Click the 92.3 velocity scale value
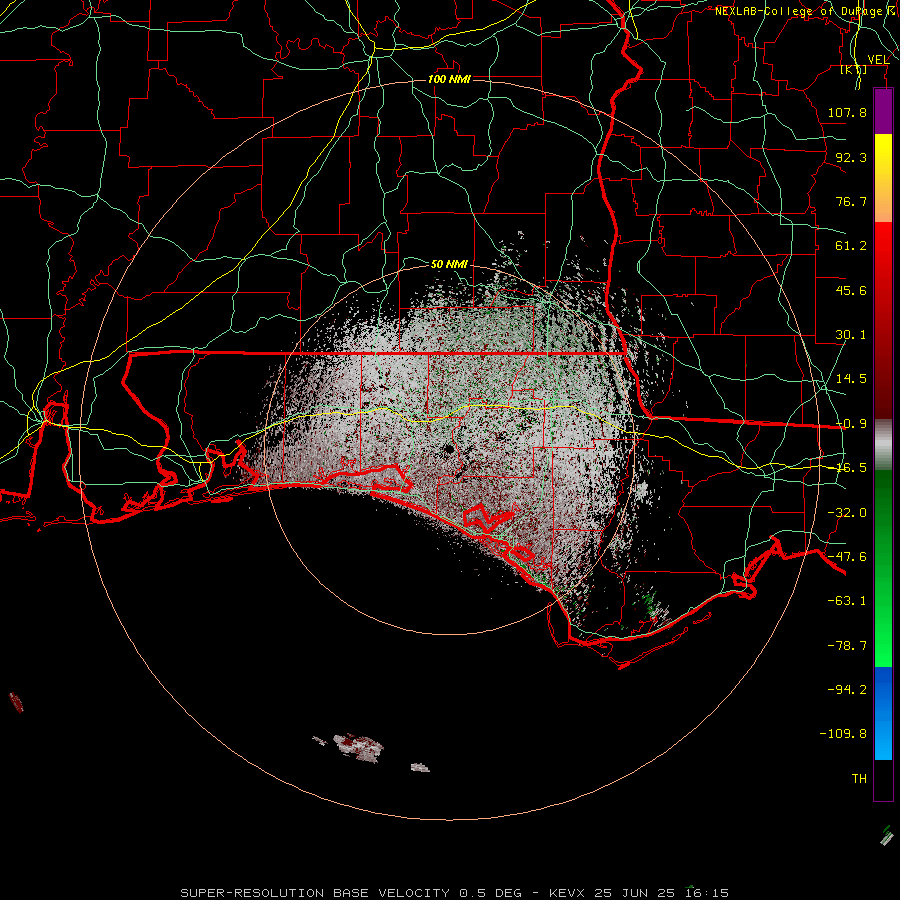 (x=851, y=157)
